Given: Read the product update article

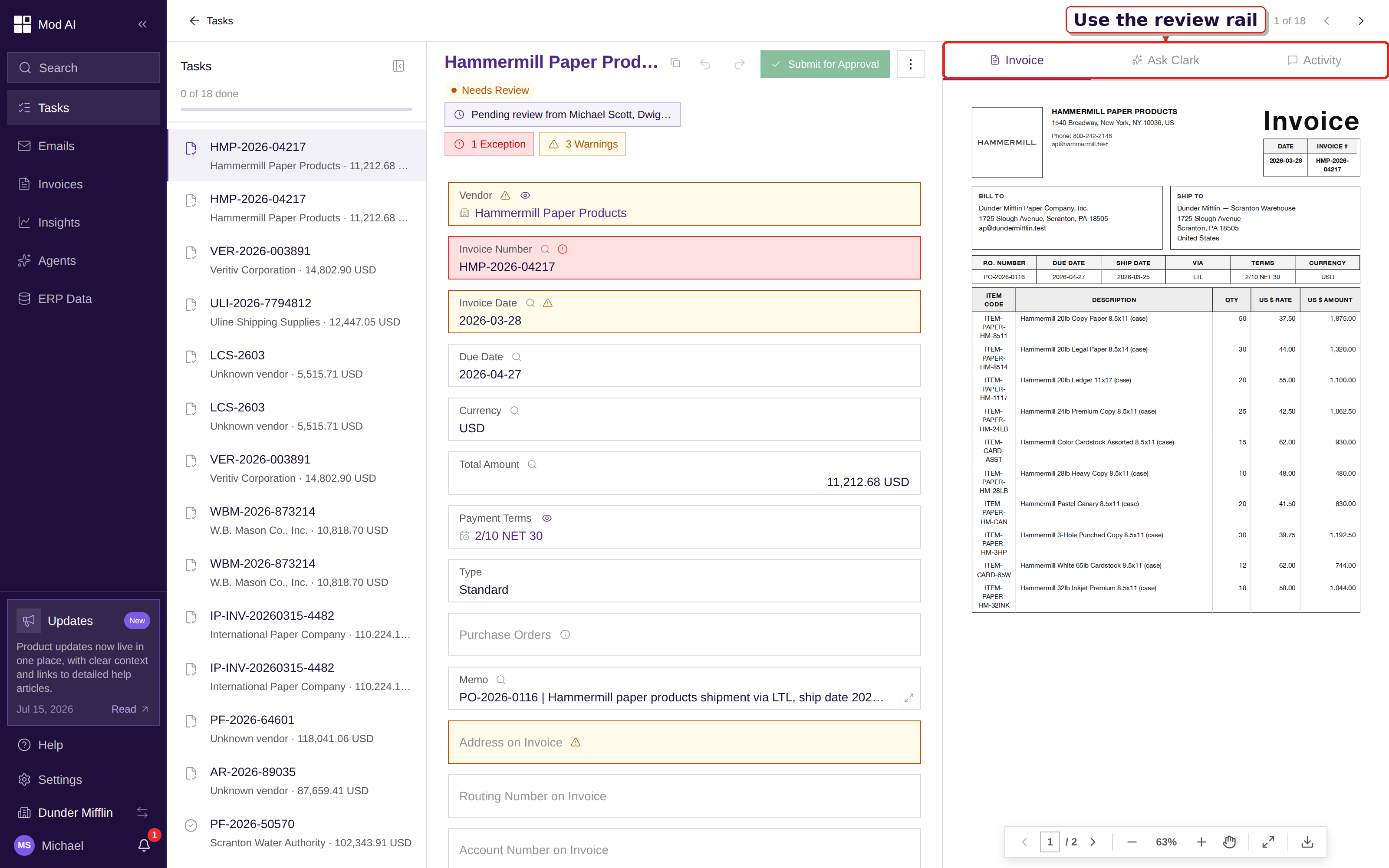Looking at the screenshot, I should tap(130, 709).
